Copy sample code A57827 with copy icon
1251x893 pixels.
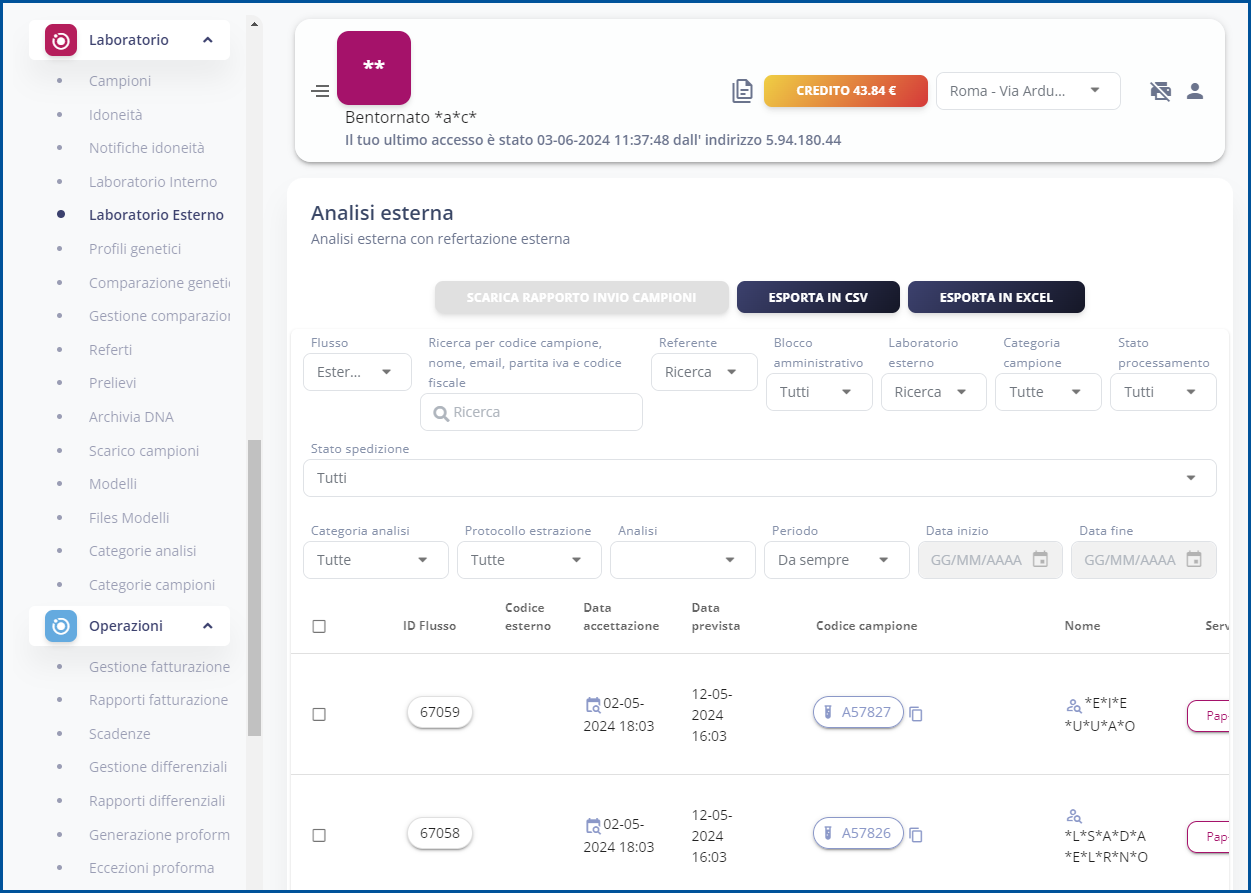pos(916,714)
